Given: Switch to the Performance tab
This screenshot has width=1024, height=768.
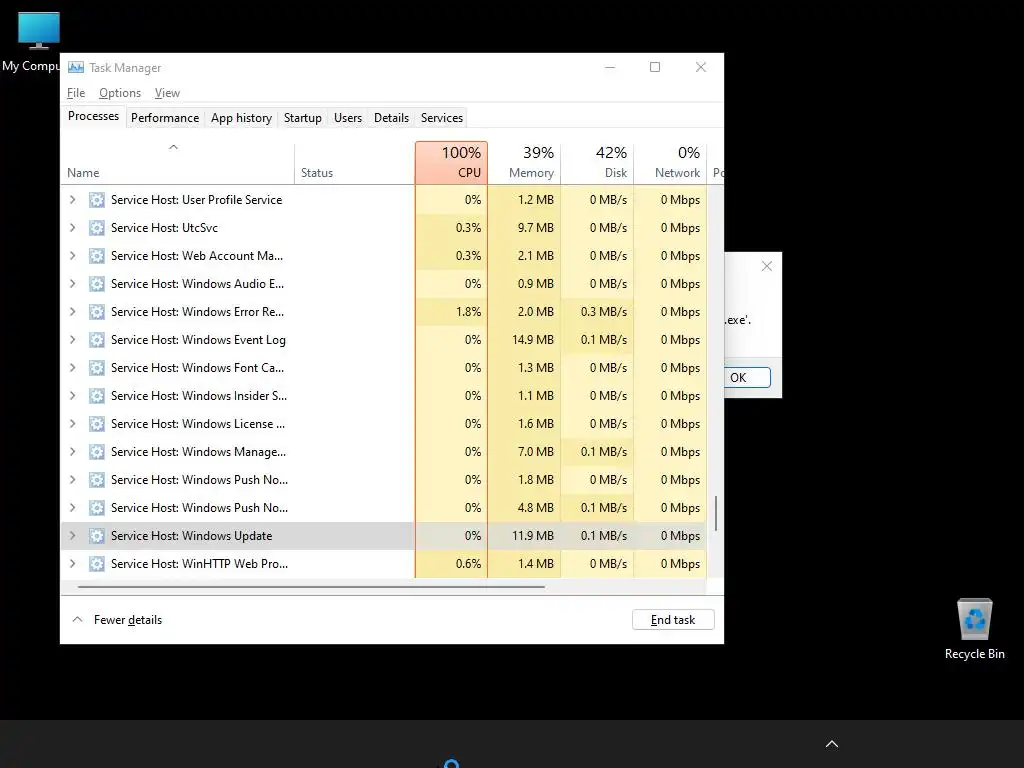Looking at the screenshot, I should pos(165,118).
